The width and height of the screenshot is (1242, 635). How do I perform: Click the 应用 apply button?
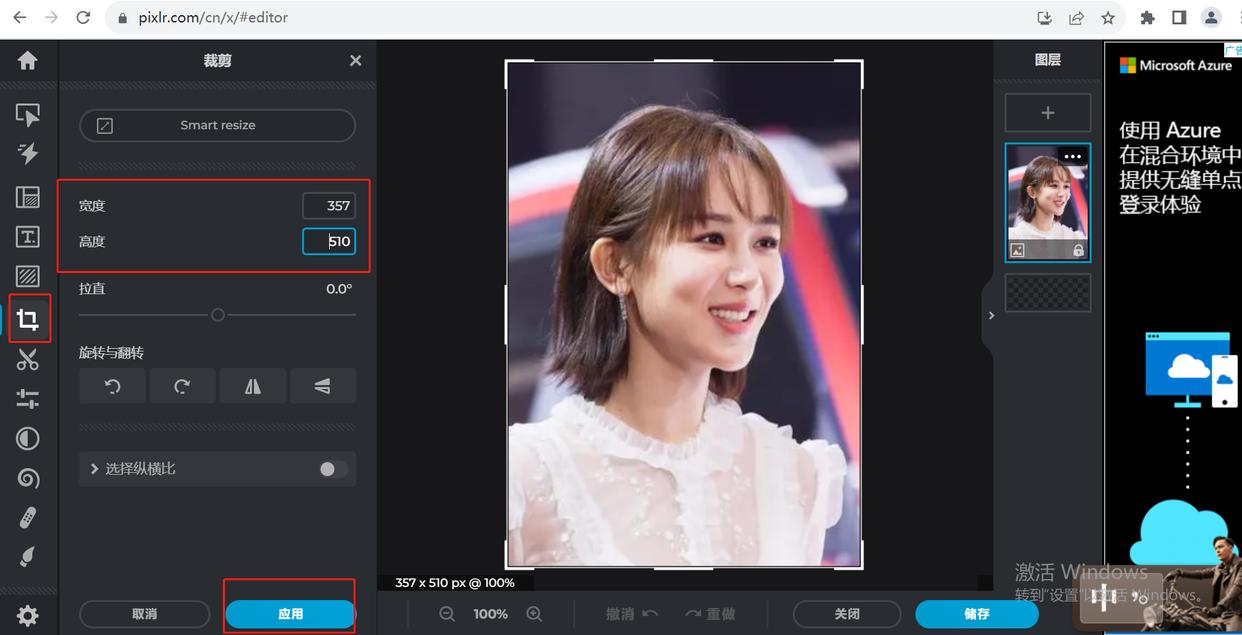tap(289, 614)
